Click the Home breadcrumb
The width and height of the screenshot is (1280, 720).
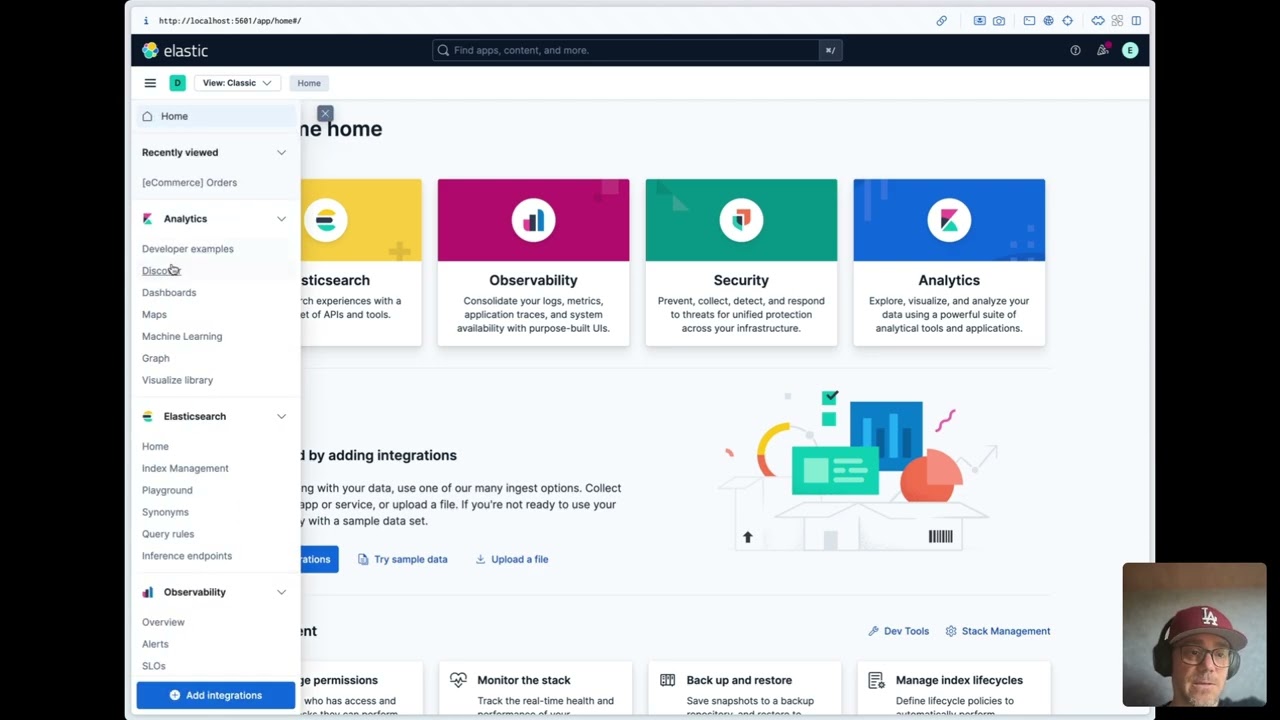[x=309, y=83]
